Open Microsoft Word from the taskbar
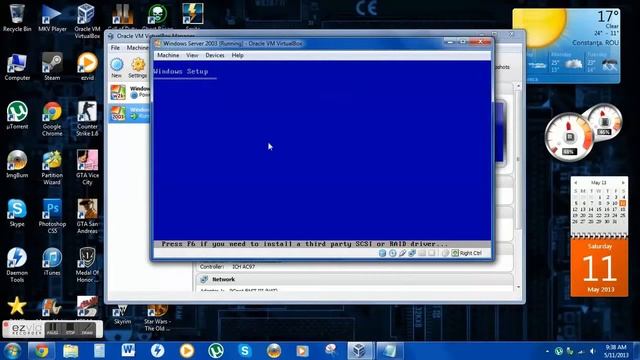The height and width of the screenshot is (360, 640). 128,351
